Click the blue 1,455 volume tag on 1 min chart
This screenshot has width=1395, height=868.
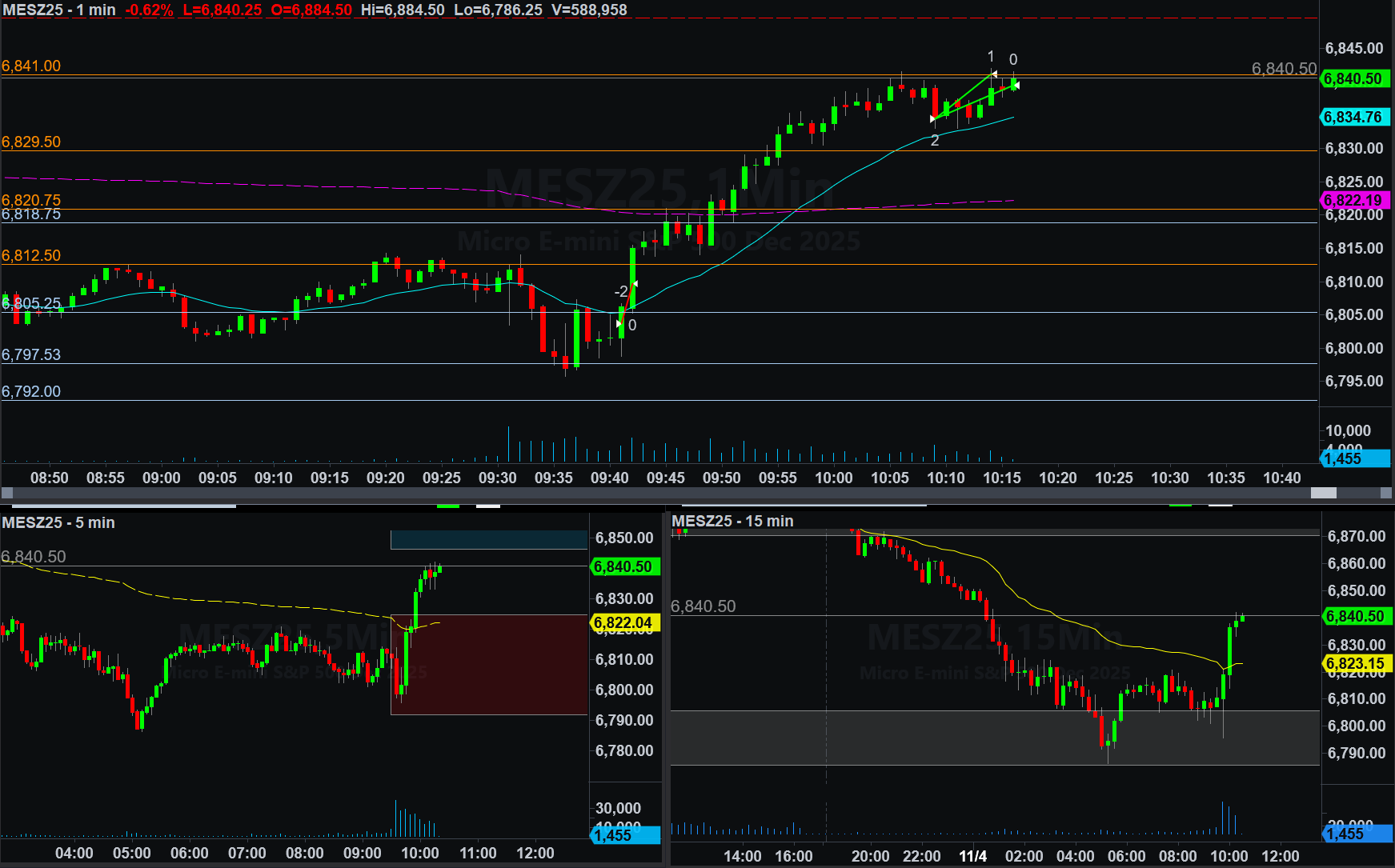coord(1354,458)
